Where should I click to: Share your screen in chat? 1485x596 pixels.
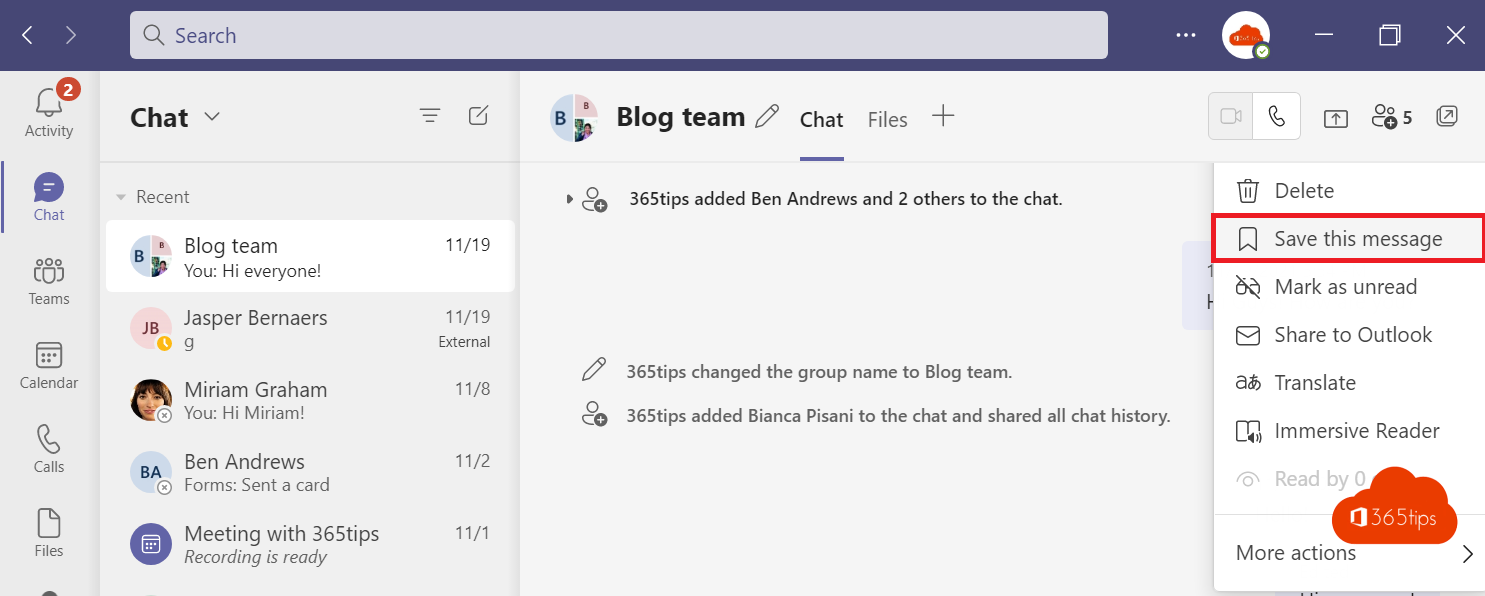[1336, 118]
